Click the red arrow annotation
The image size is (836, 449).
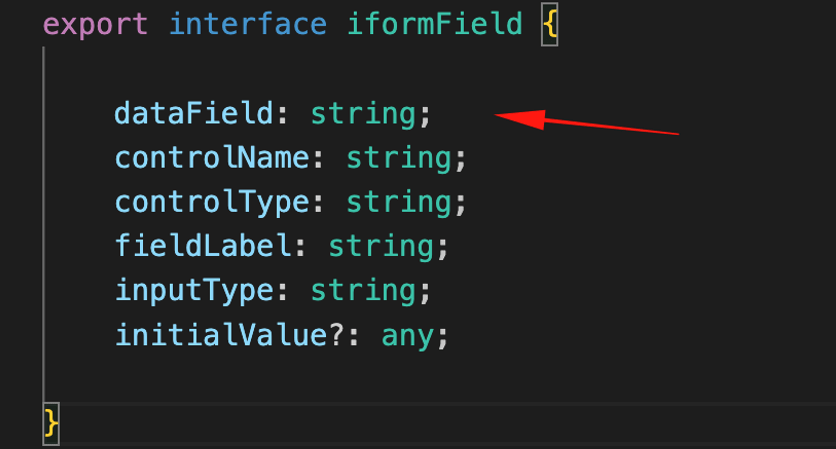tap(586, 122)
